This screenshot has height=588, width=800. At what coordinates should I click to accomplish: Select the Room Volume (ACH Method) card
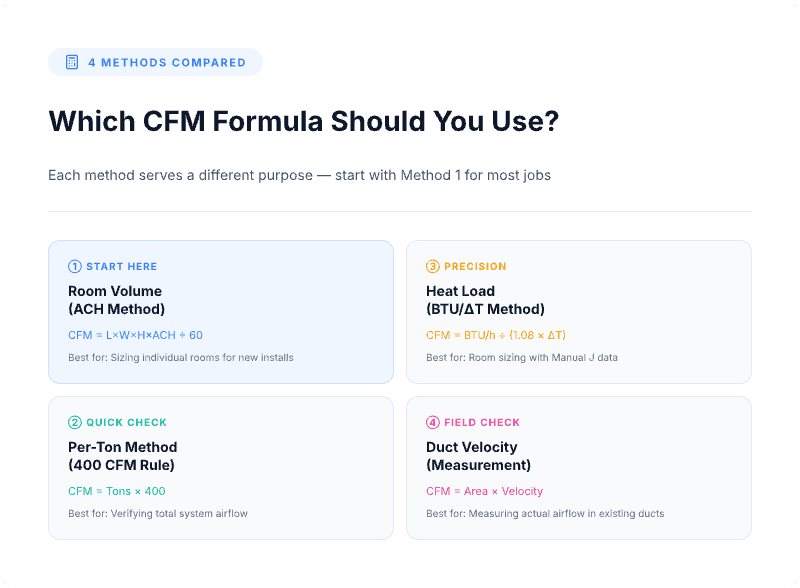click(220, 311)
